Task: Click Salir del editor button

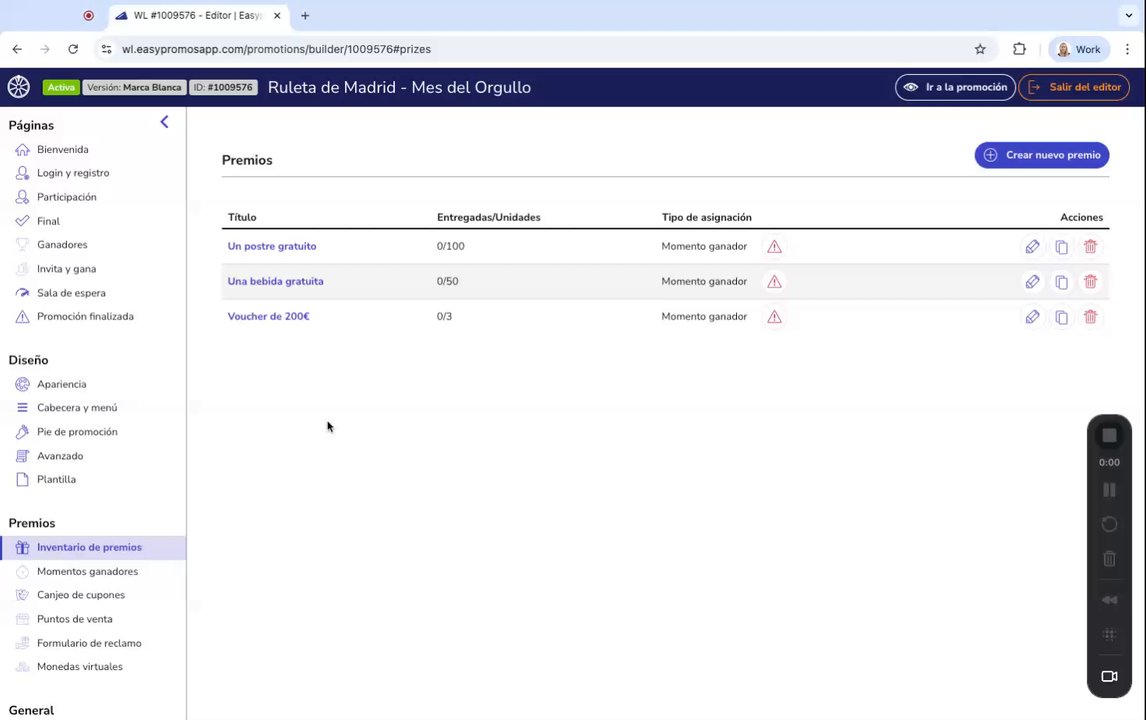Action: [1074, 87]
